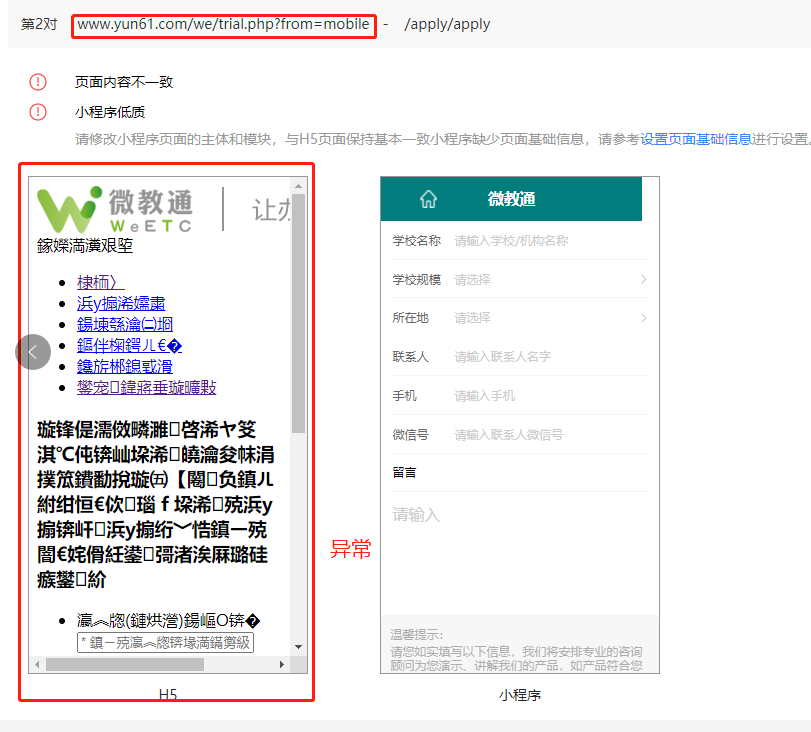Click the H5 preview scroll down arrow
811x732 pixels.
point(298,647)
